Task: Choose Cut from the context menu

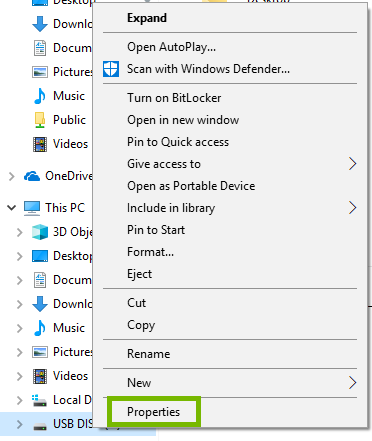Action: tap(230, 303)
